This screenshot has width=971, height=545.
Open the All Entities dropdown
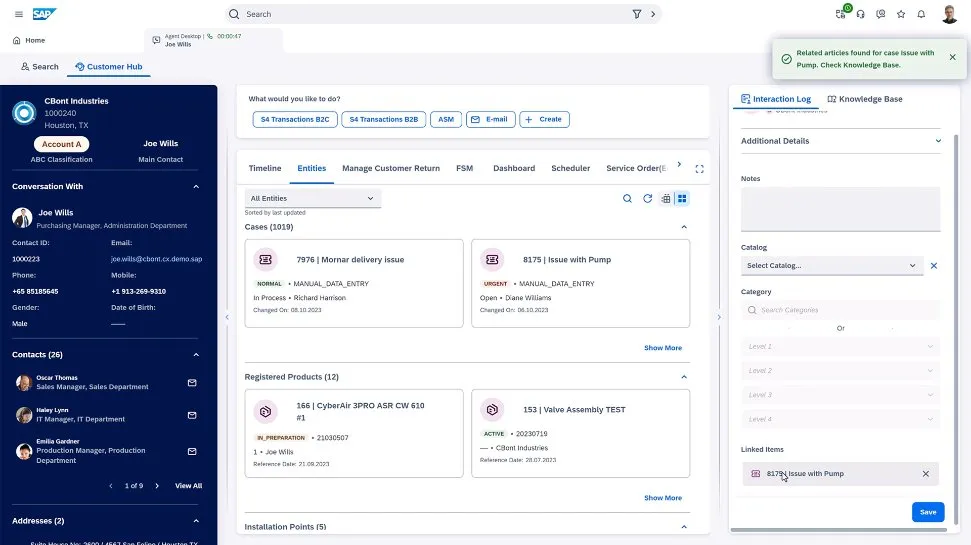click(x=312, y=199)
